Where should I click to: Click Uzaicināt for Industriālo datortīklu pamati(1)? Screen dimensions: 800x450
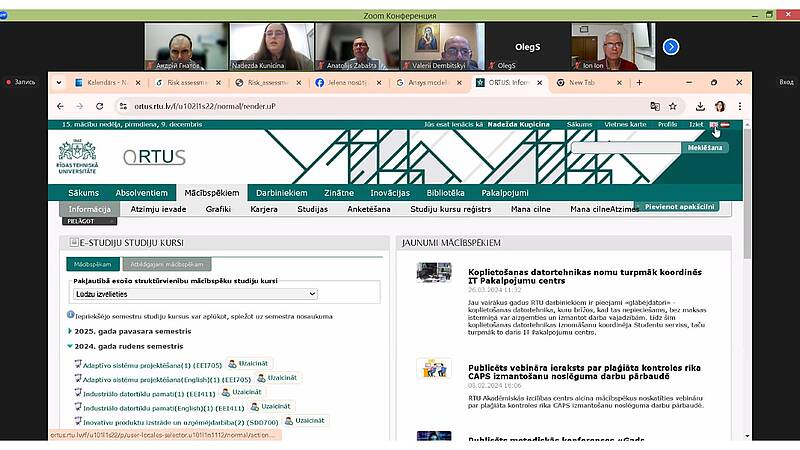(x=242, y=392)
